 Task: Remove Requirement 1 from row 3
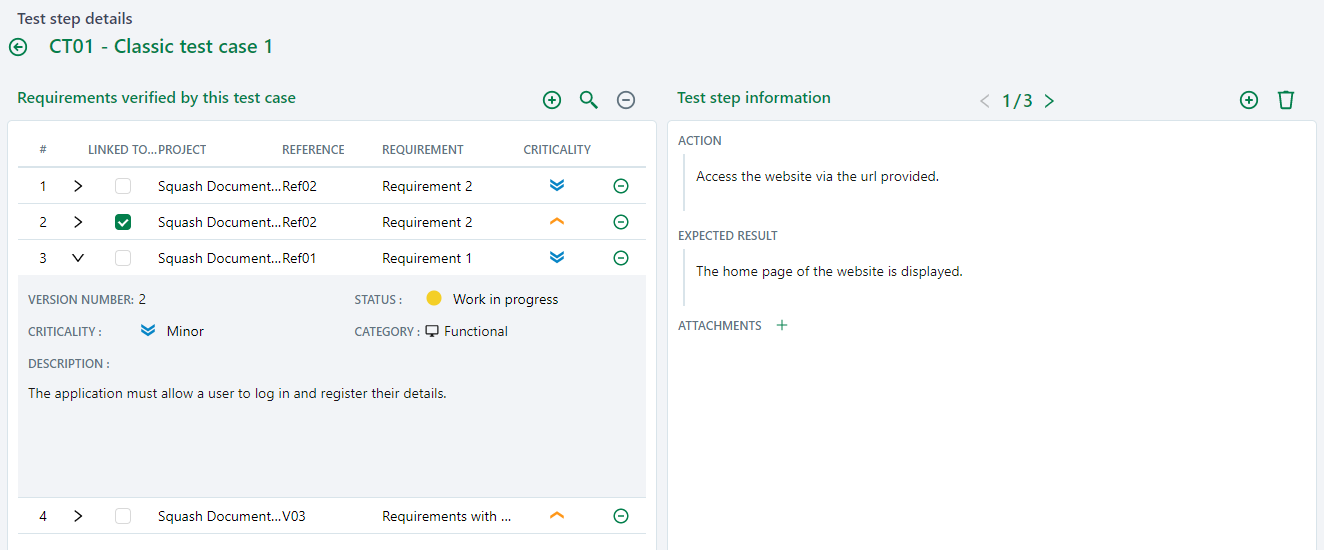621,258
